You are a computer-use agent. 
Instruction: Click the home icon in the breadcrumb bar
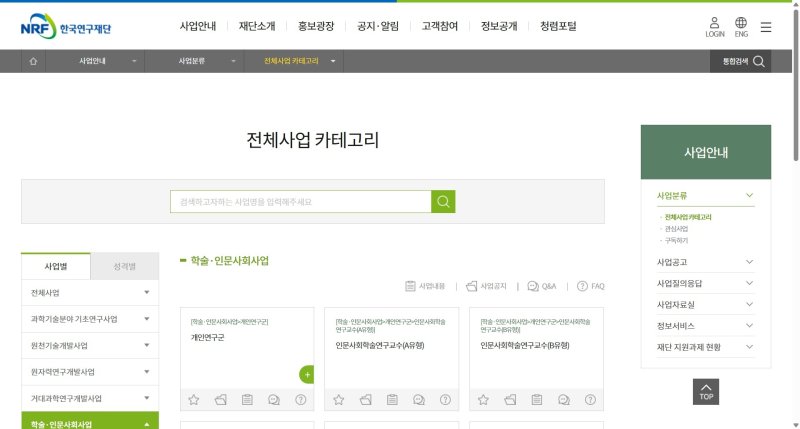pyautogui.click(x=33, y=62)
